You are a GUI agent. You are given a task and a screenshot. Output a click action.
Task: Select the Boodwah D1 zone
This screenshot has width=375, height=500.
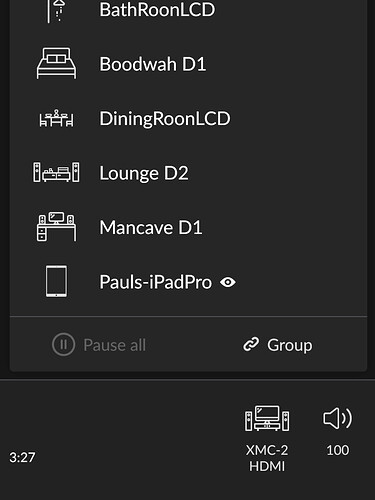pos(189,64)
